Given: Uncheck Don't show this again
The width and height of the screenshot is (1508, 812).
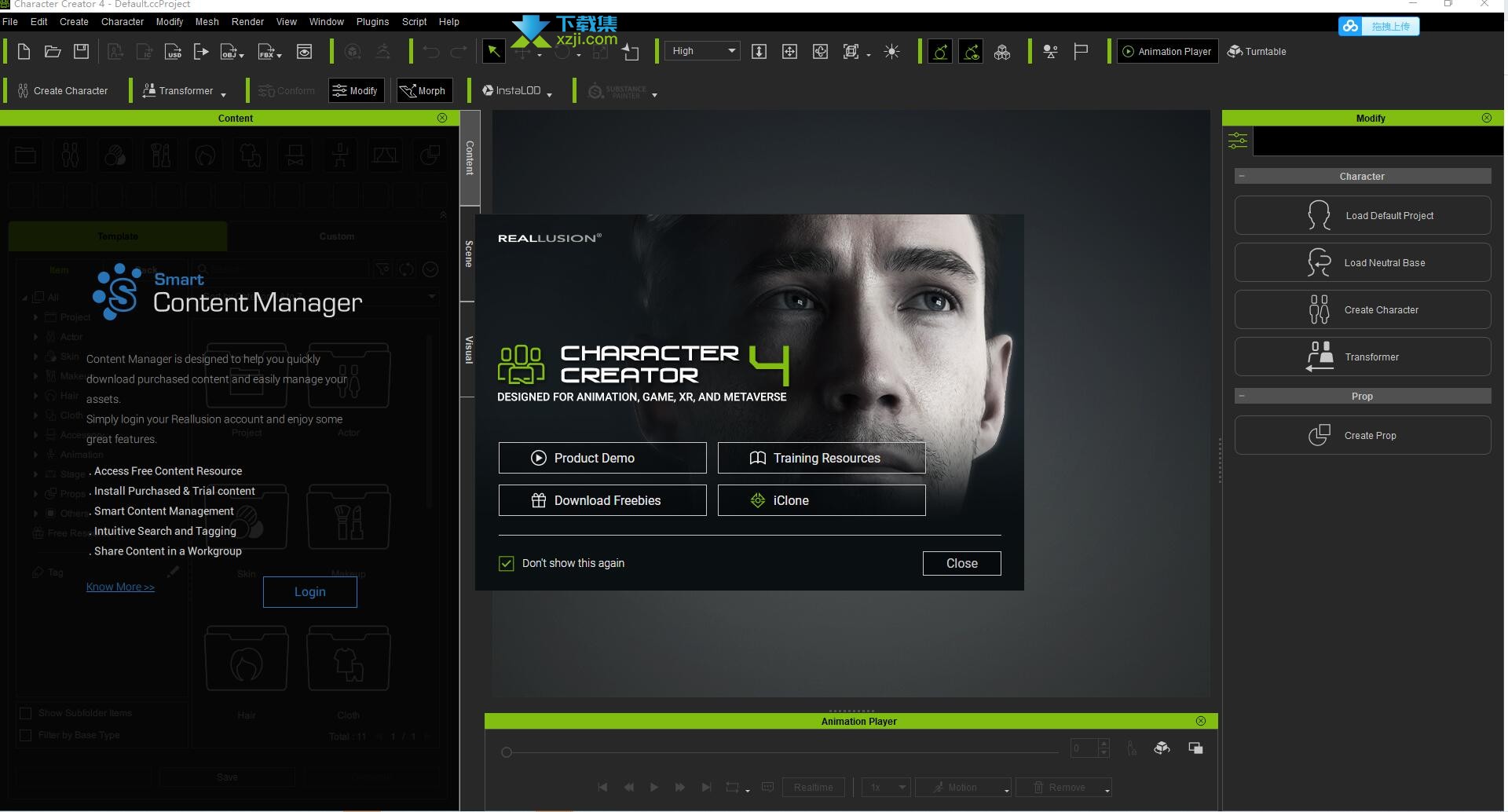Looking at the screenshot, I should point(507,563).
